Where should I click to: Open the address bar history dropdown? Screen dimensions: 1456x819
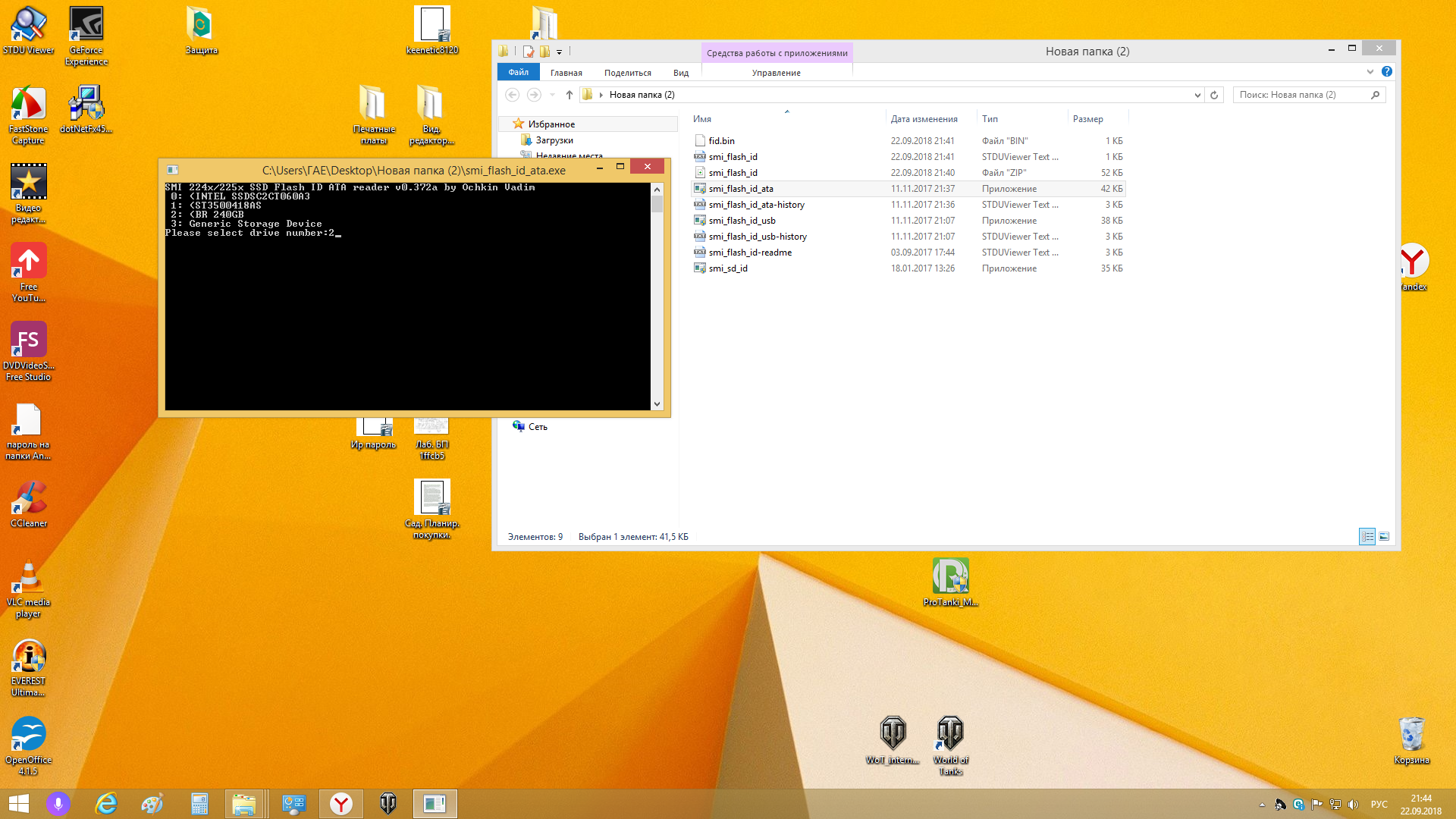pos(1197,95)
